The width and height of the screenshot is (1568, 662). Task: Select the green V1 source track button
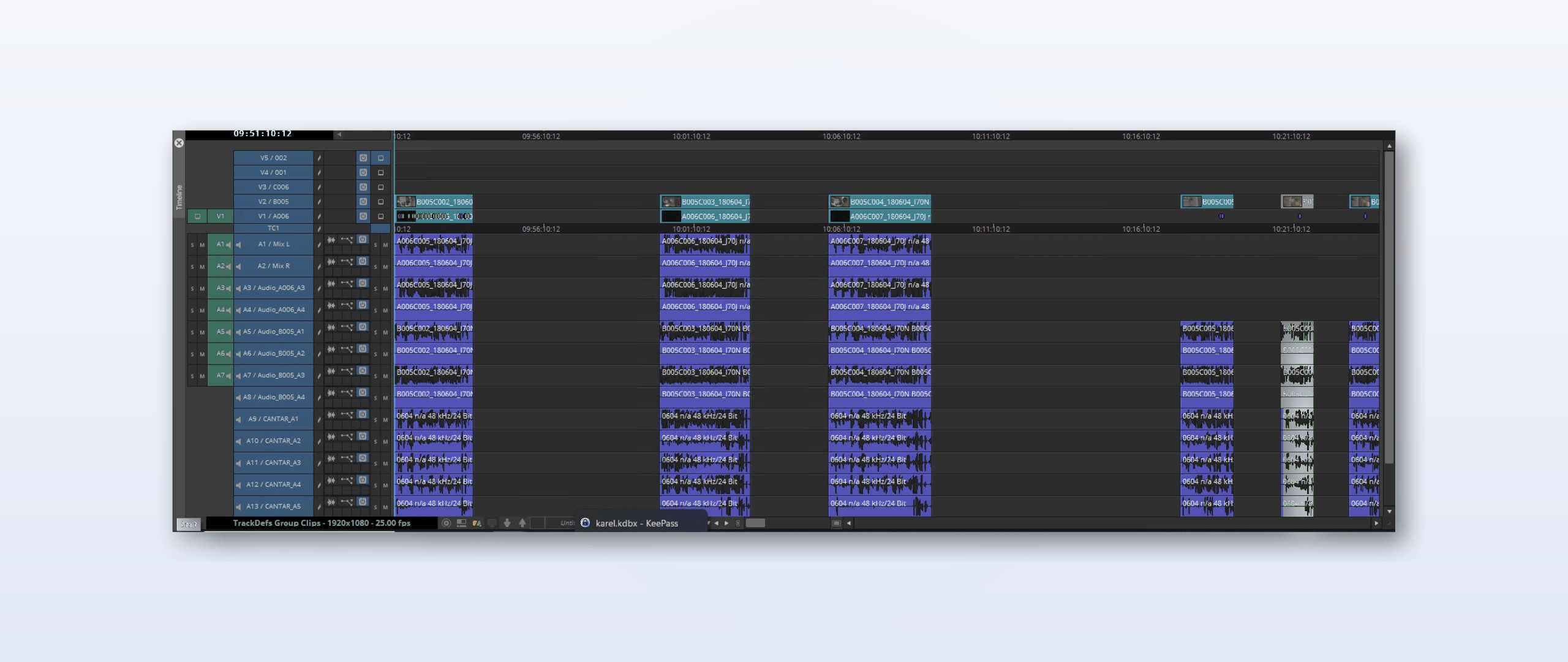pos(221,216)
